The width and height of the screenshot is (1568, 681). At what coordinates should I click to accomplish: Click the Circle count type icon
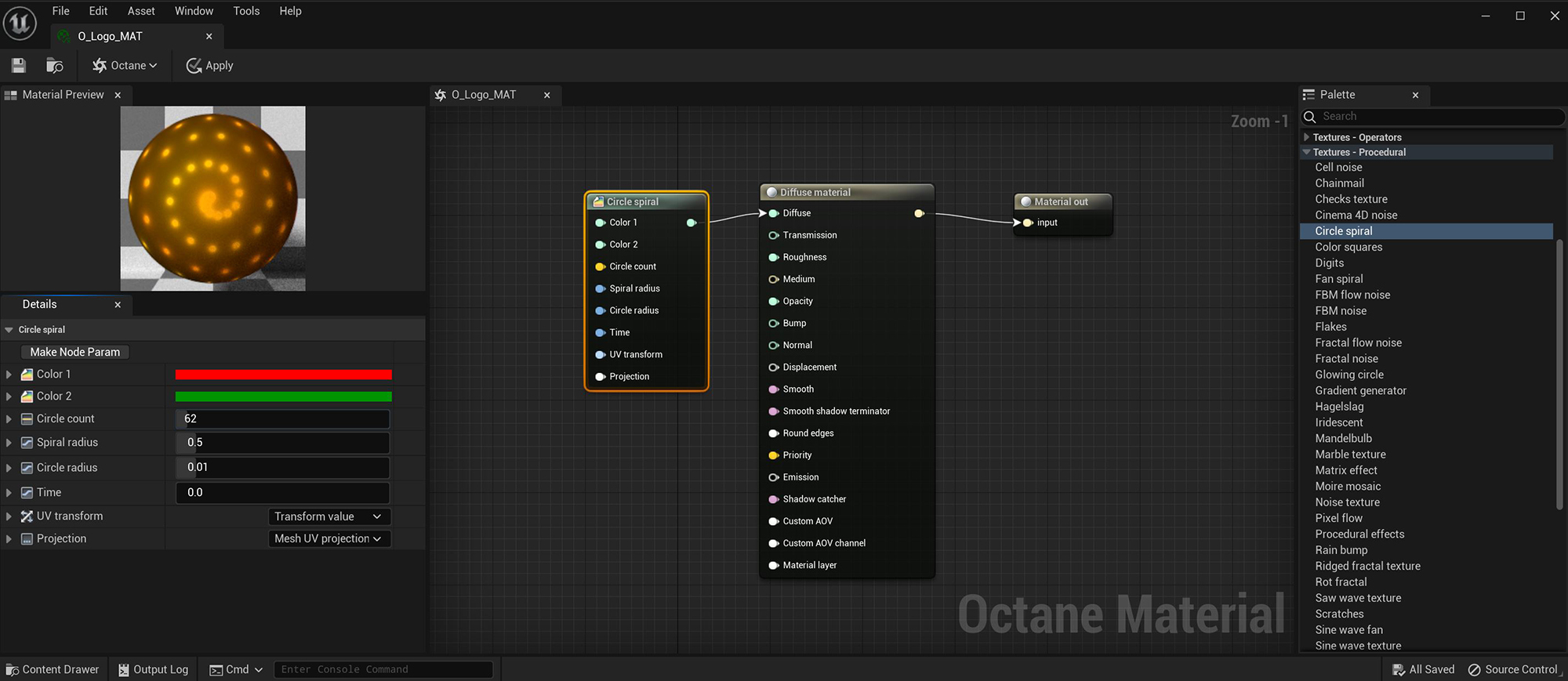click(x=27, y=419)
